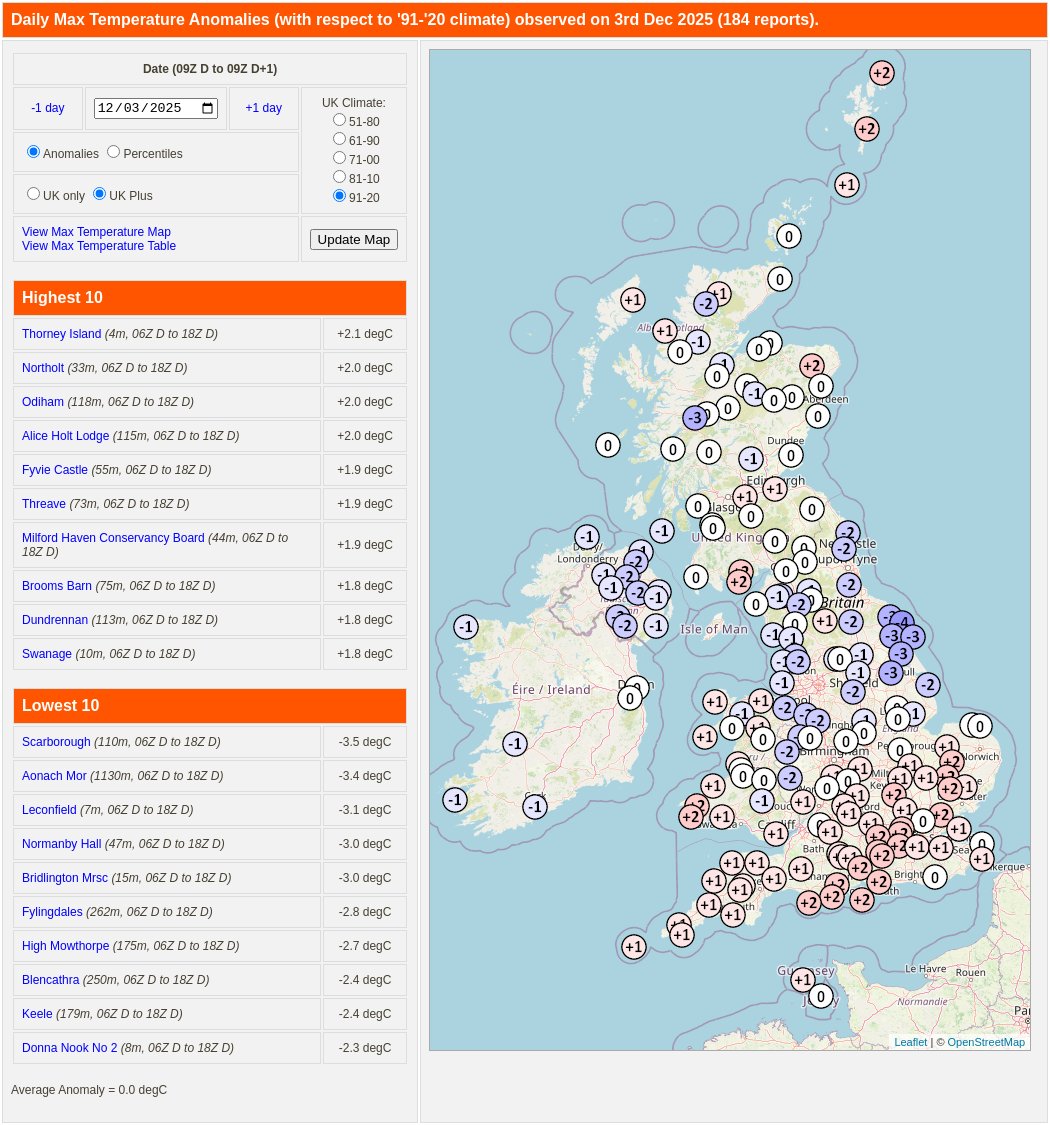Open the Thorney Island station link

[x=61, y=334]
